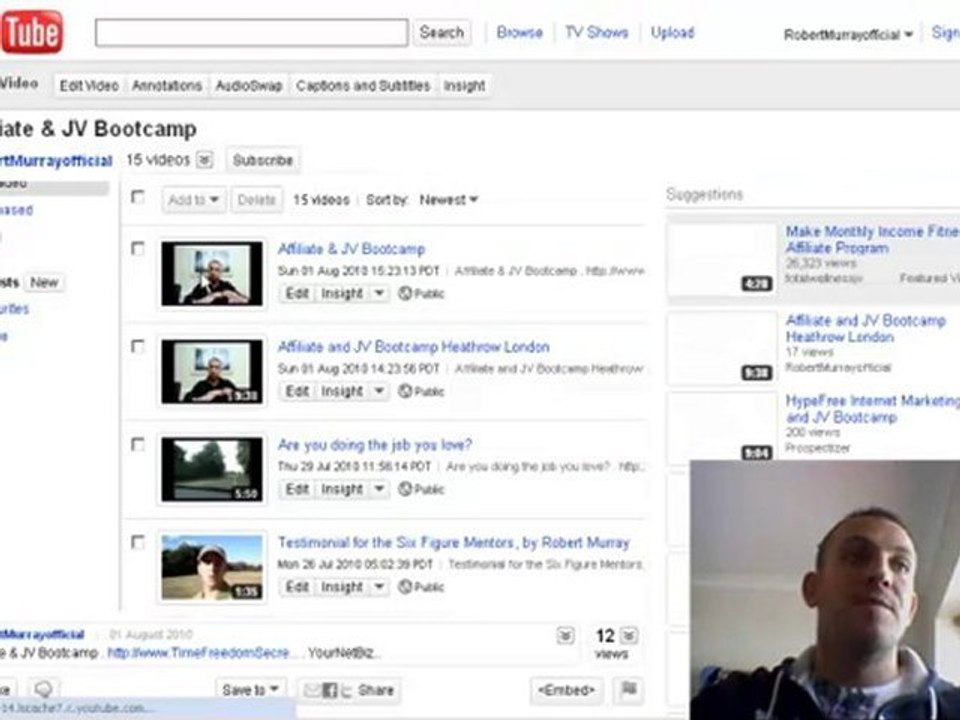Image resolution: width=960 pixels, height=720 pixels.
Task: Click the Embed button
Action: coord(566,690)
